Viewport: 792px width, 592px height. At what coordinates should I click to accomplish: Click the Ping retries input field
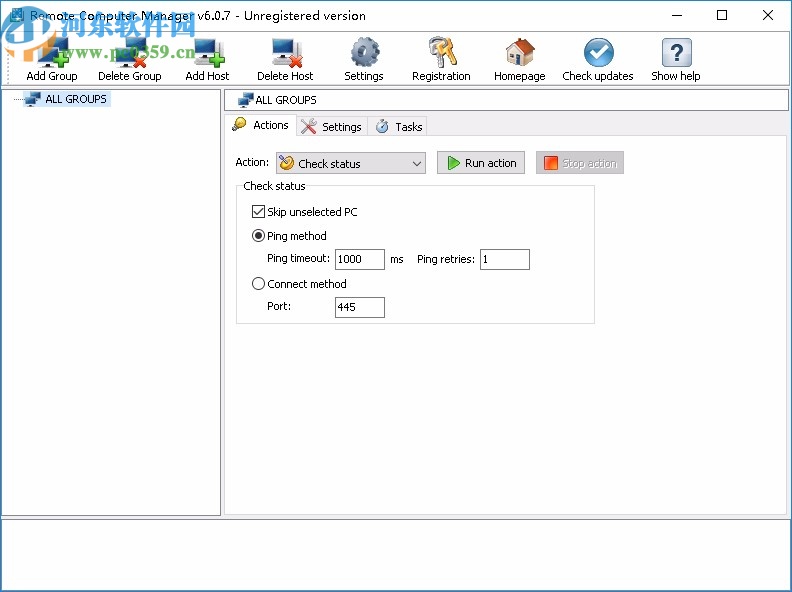(x=505, y=259)
